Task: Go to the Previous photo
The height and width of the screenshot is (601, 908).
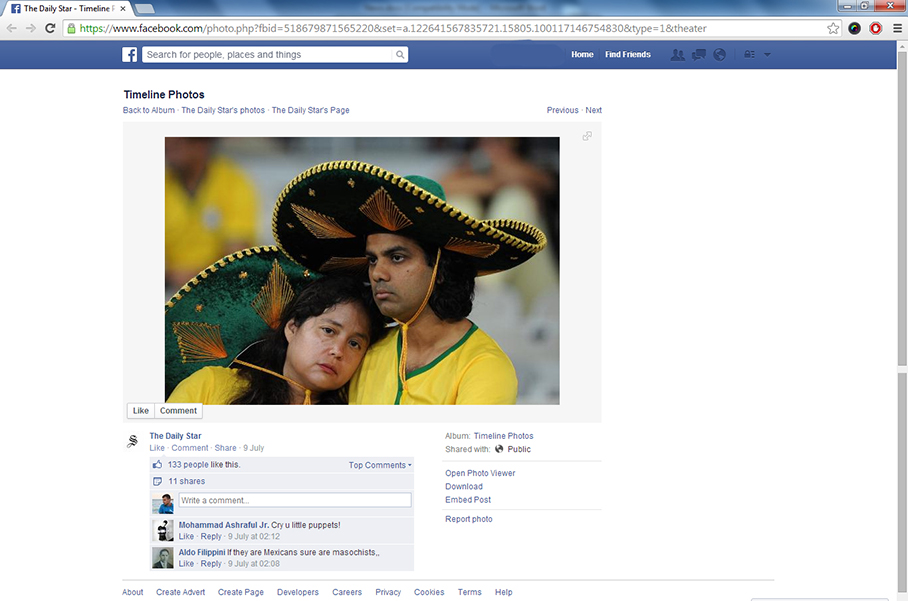Action: [562, 110]
